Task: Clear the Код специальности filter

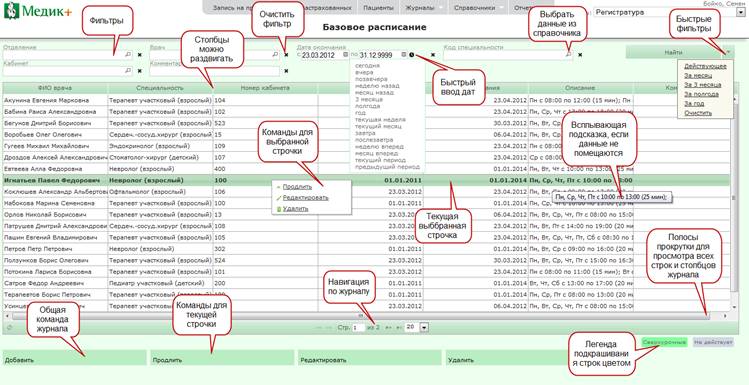Action: [580, 55]
